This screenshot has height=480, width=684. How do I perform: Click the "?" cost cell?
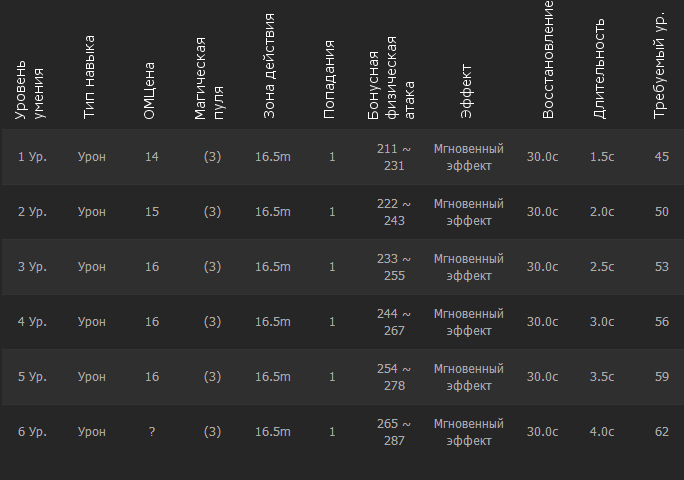[x=152, y=432]
